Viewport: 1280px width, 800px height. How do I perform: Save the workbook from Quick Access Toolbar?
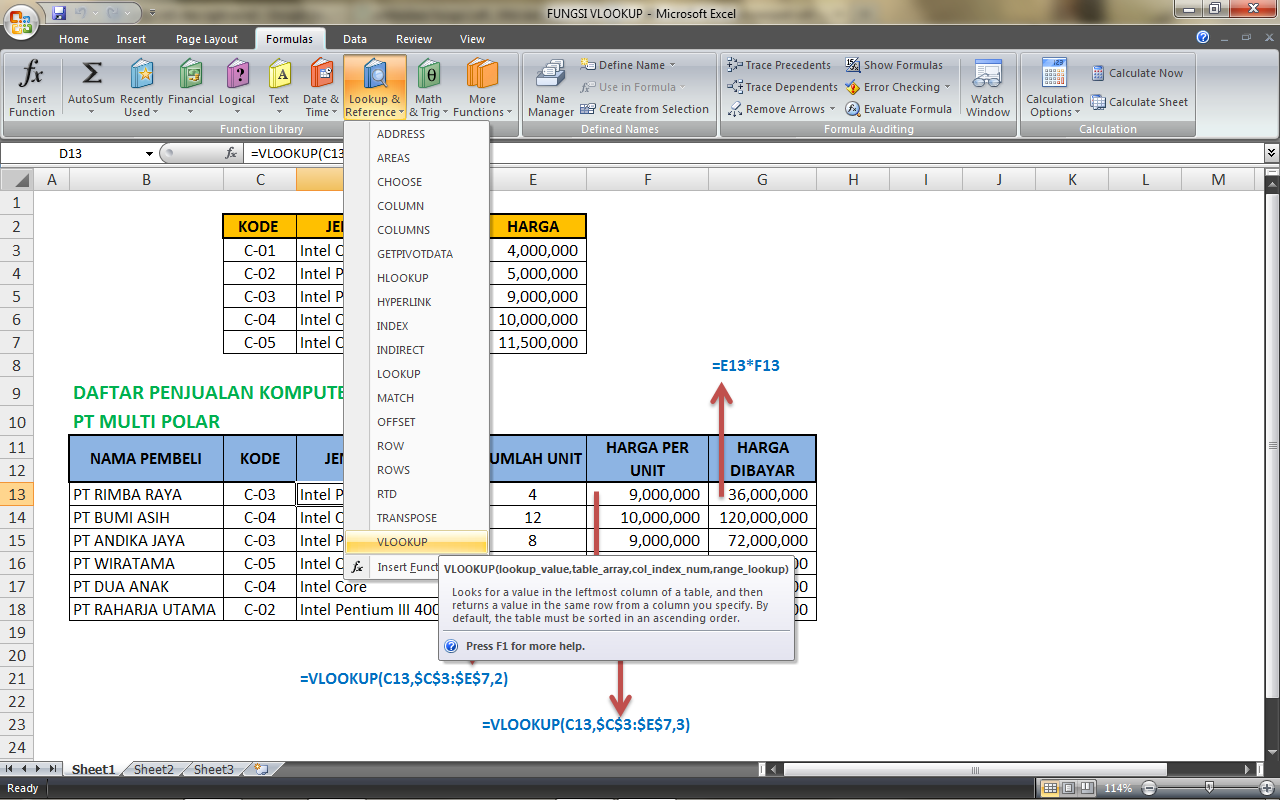click(x=59, y=13)
